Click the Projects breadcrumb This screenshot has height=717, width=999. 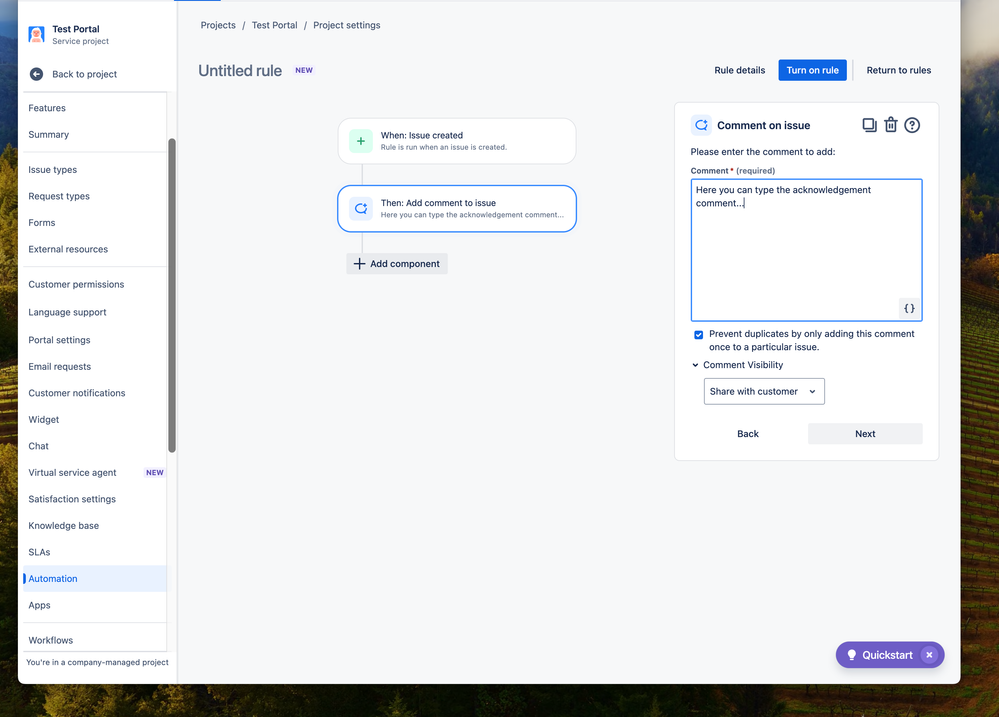pos(218,25)
